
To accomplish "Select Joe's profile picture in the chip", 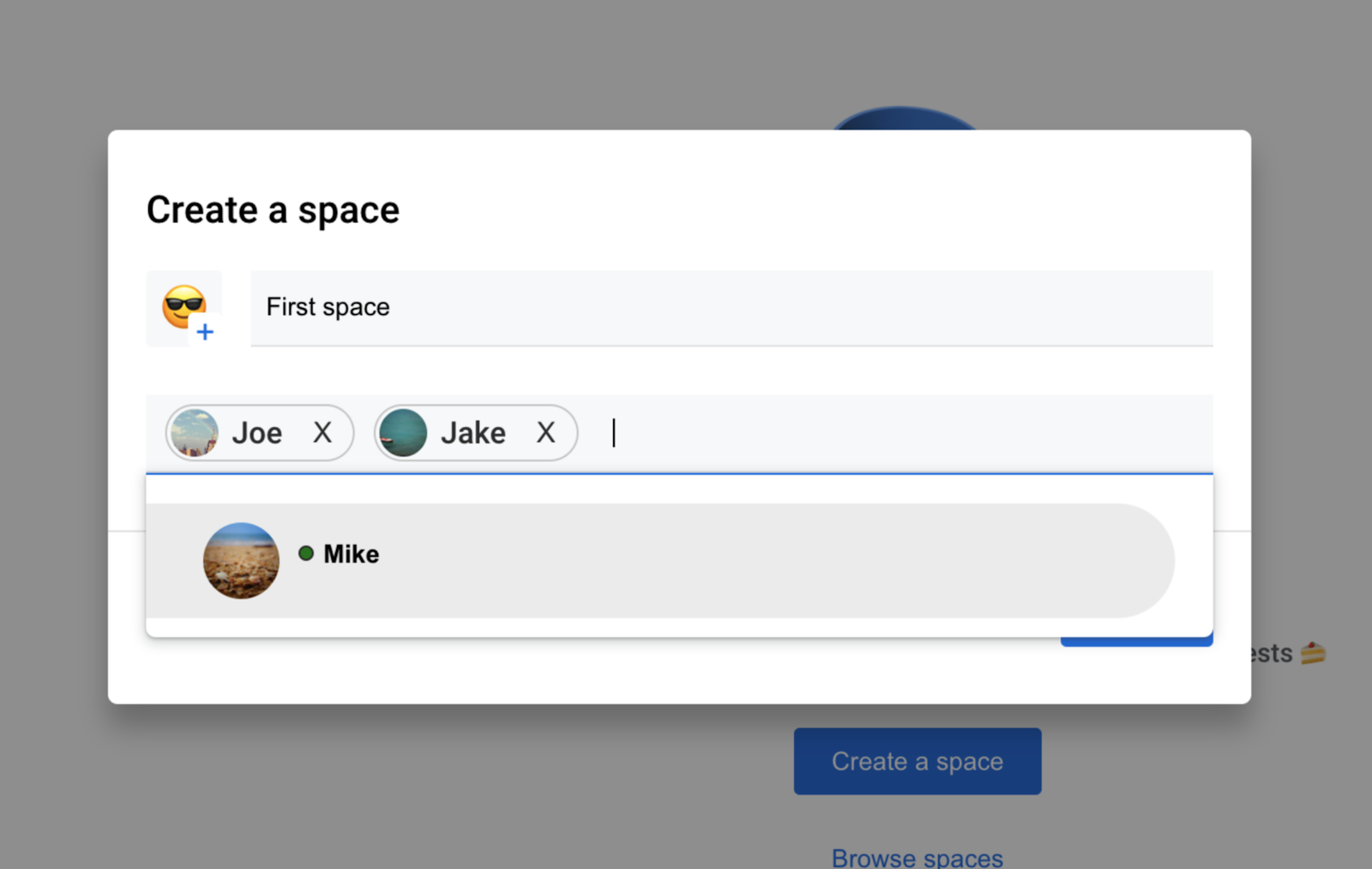I will click(195, 432).
